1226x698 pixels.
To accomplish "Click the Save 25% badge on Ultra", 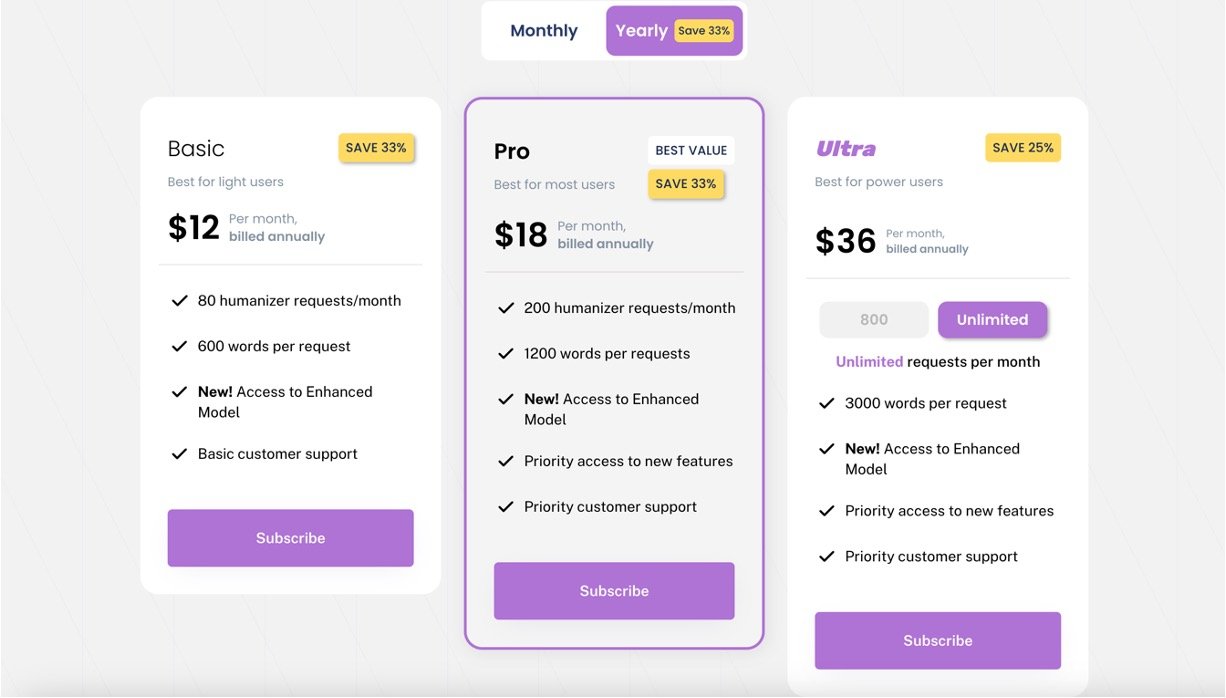I will point(1023,148).
